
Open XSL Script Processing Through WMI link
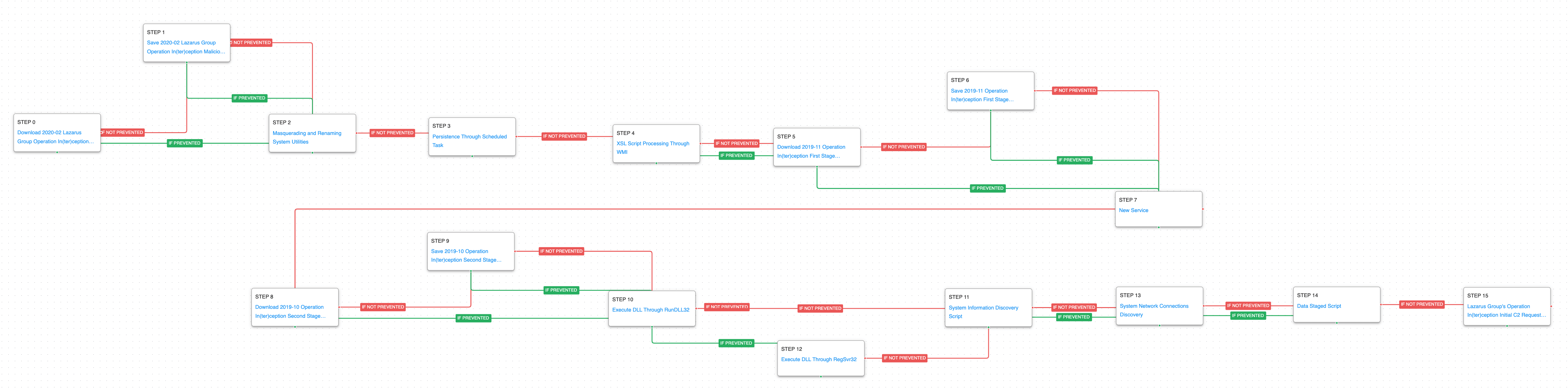point(653,144)
